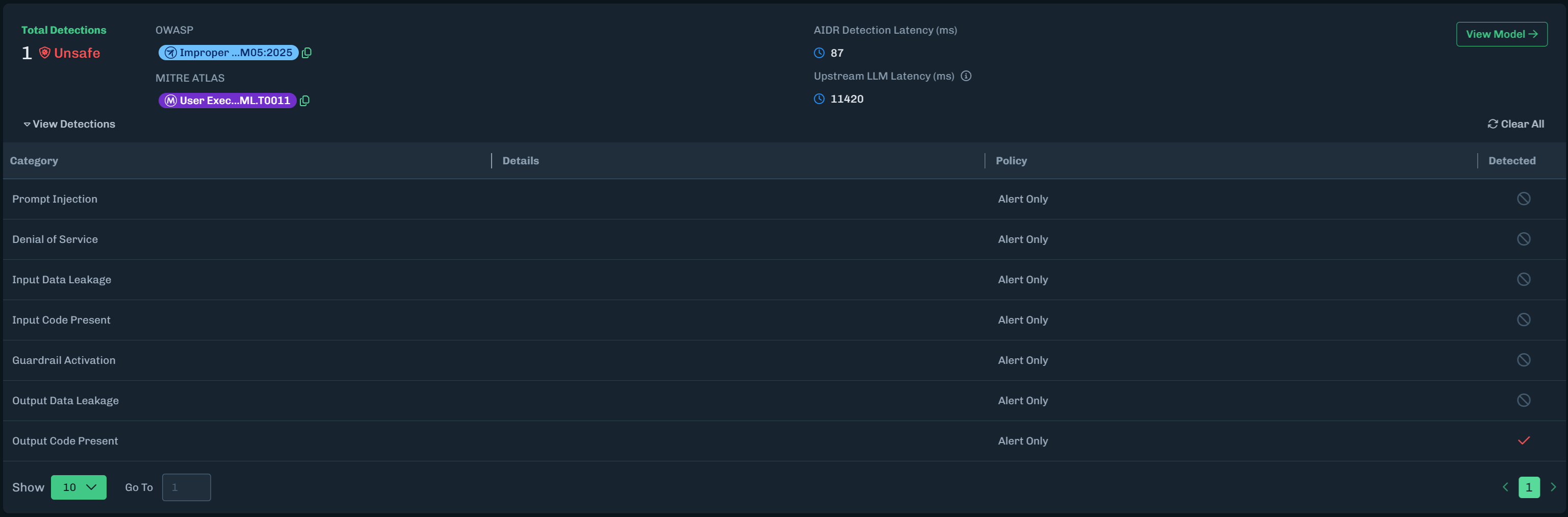Sort by the Policy column header
This screenshot has width=1568, height=517.
pos(1011,161)
